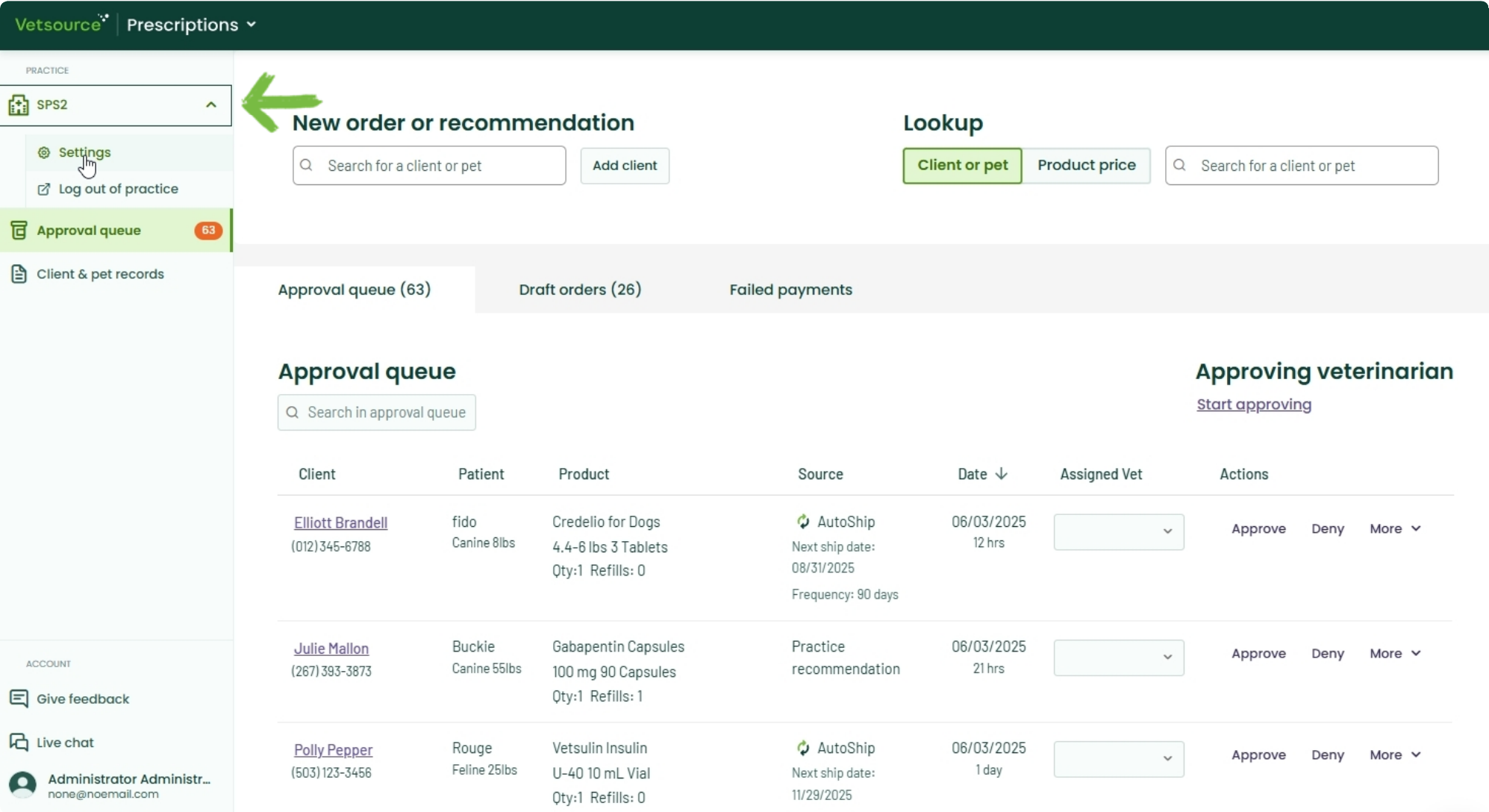Click the Give feedback message icon
The image size is (1489, 812).
(19, 699)
